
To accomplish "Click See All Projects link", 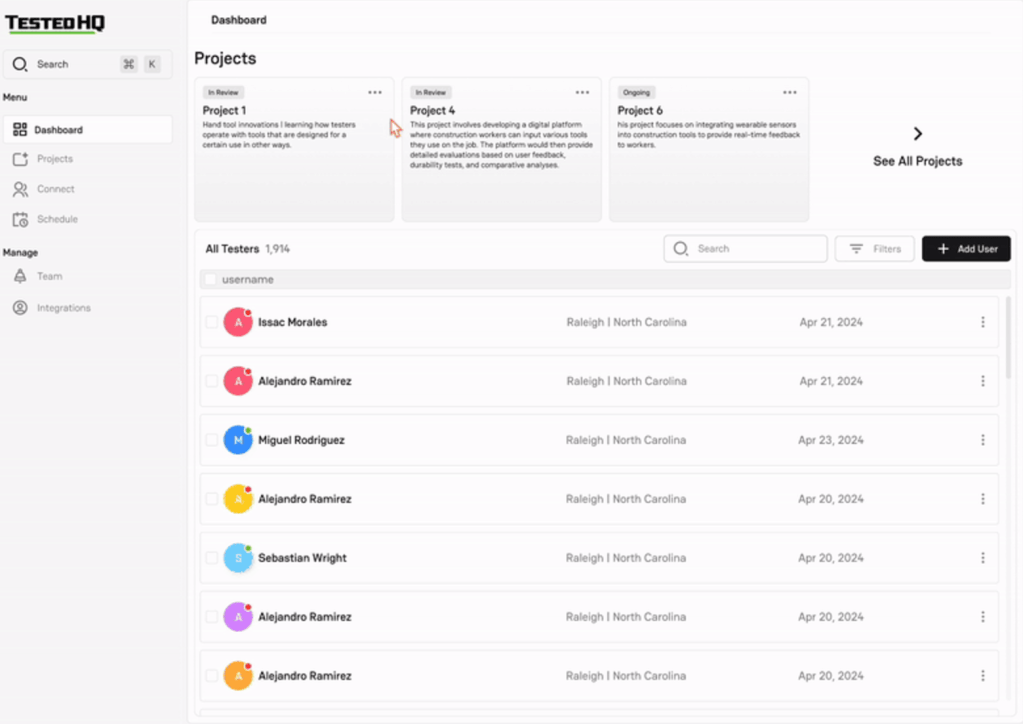I will pos(917,160).
